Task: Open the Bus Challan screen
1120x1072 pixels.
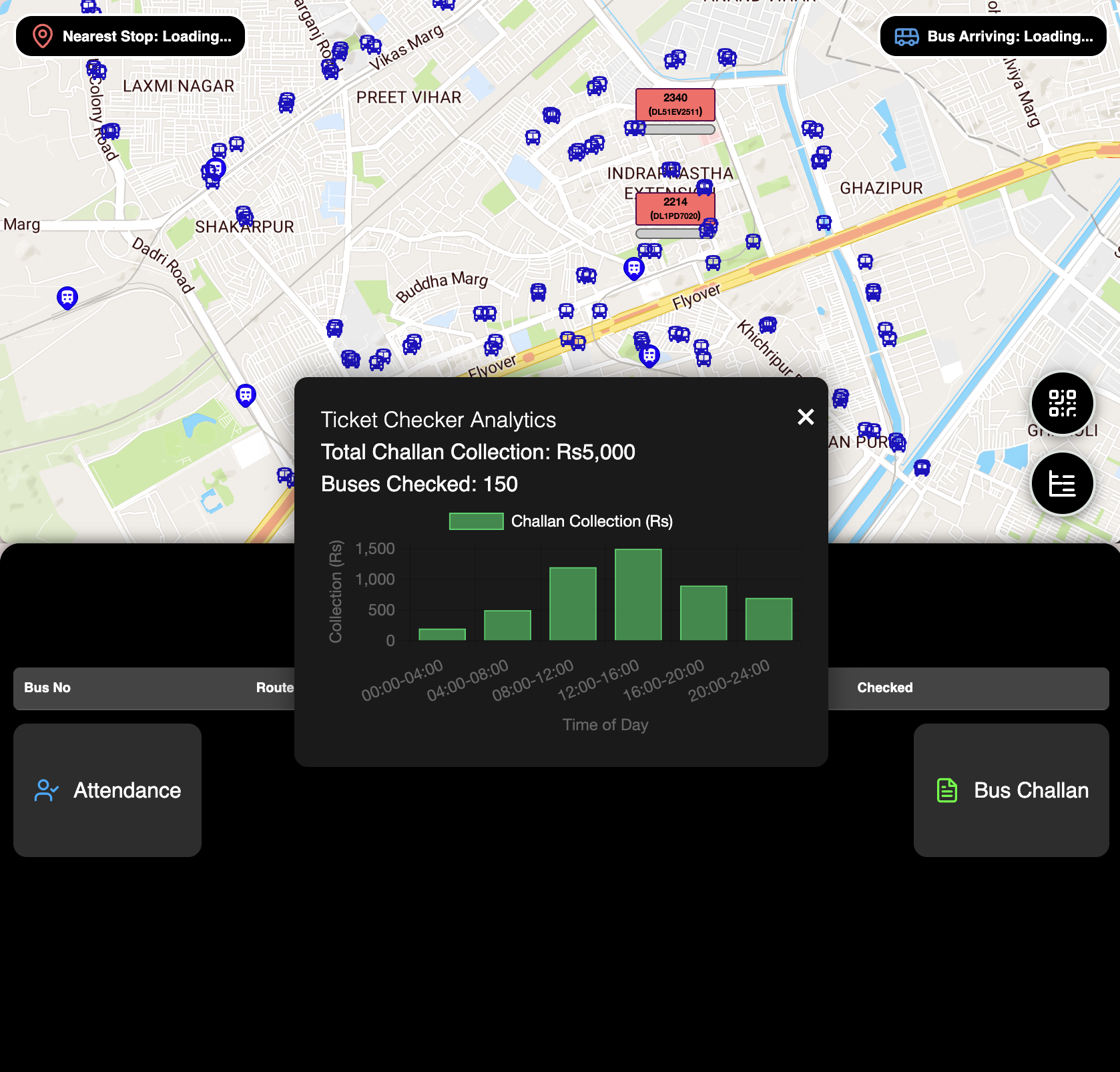Action: pyautogui.click(x=1011, y=791)
